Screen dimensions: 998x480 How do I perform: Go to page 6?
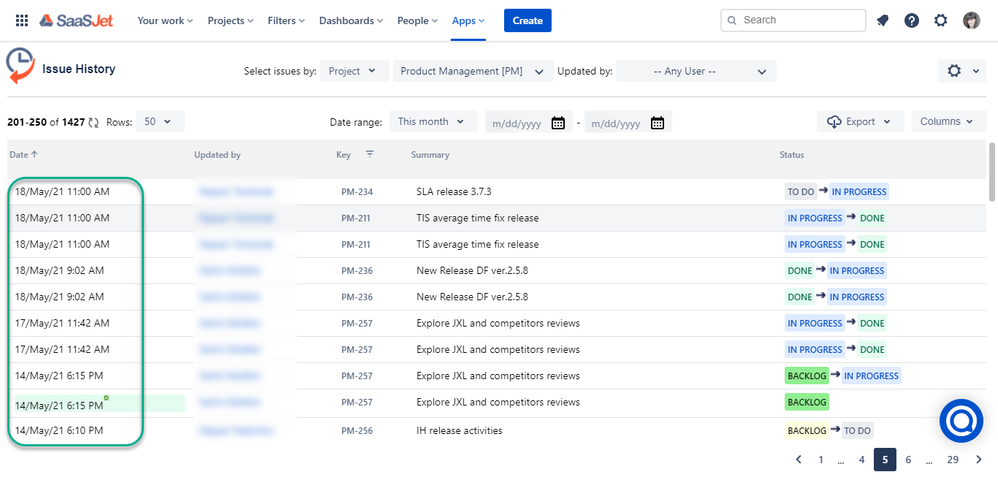coord(908,460)
